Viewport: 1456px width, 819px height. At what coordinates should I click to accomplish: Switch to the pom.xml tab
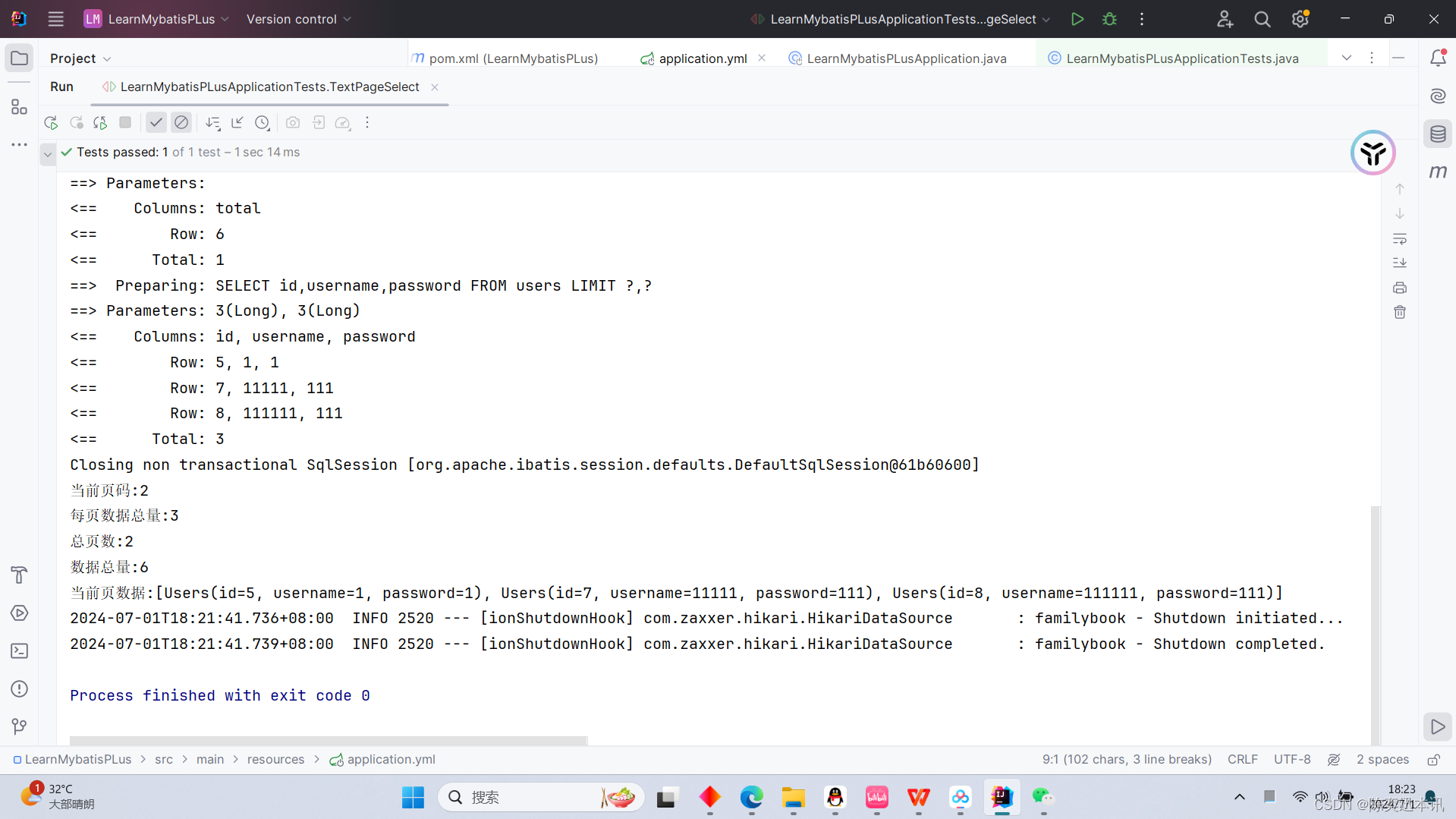(505, 58)
